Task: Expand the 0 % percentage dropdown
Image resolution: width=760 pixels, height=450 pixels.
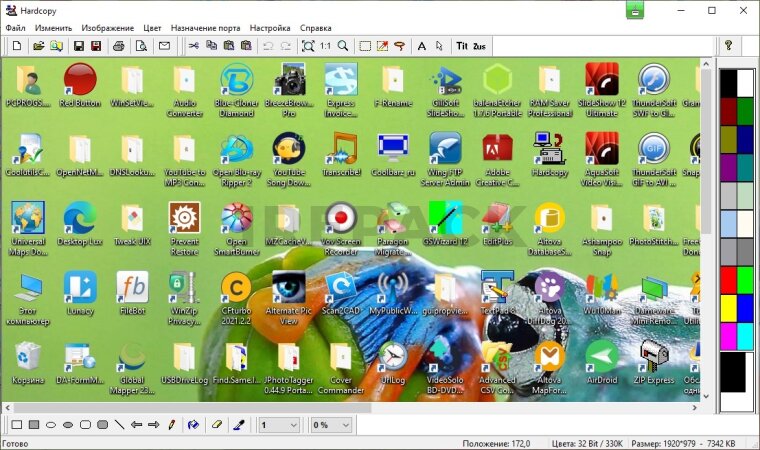Action: click(x=331, y=425)
